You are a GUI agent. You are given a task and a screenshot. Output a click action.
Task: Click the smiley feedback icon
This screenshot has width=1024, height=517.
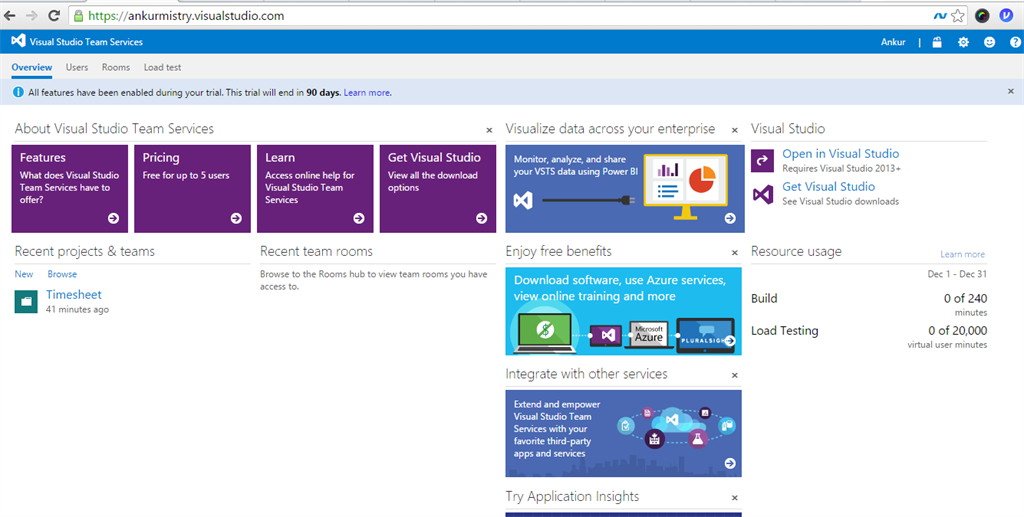pos(990,42)
